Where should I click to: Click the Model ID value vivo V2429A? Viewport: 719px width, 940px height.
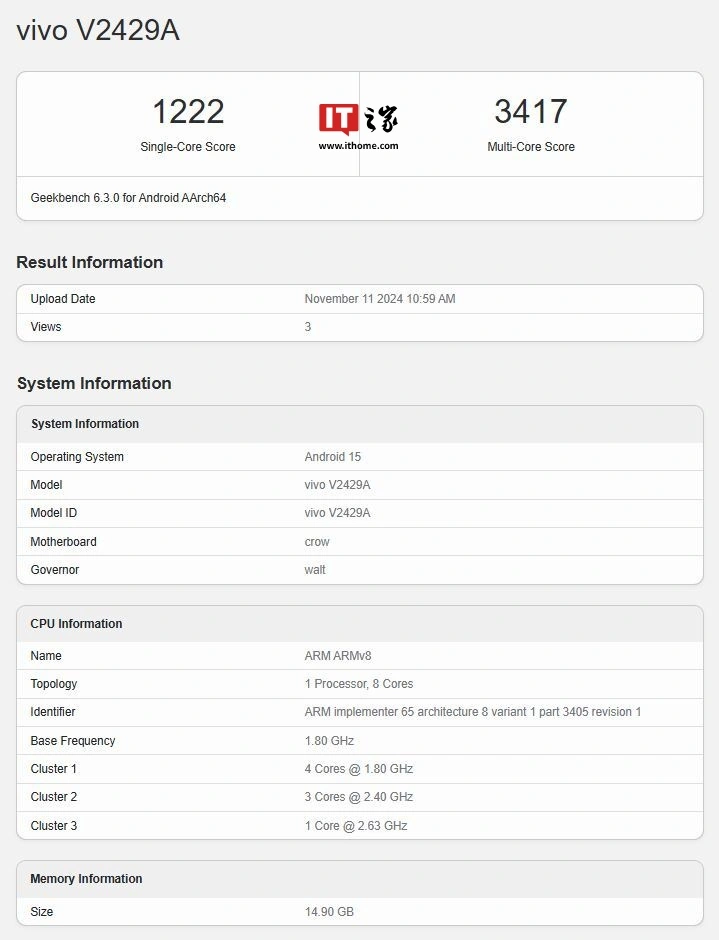click(x=337, y=513)
